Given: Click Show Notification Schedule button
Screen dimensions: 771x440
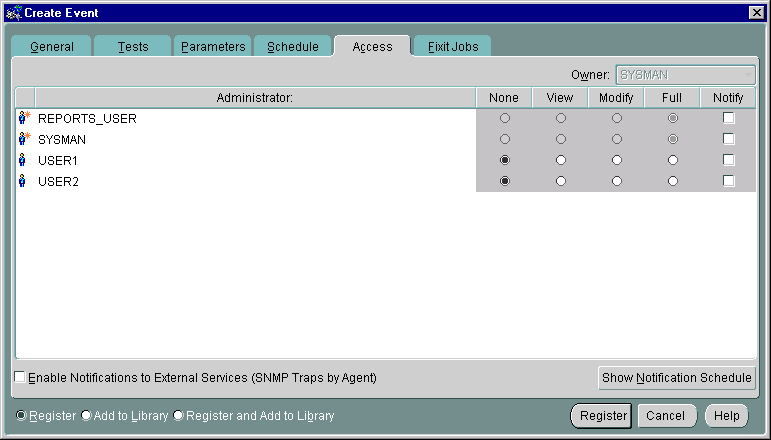Looking at the screenshot, I should click(x=677, y=377).
